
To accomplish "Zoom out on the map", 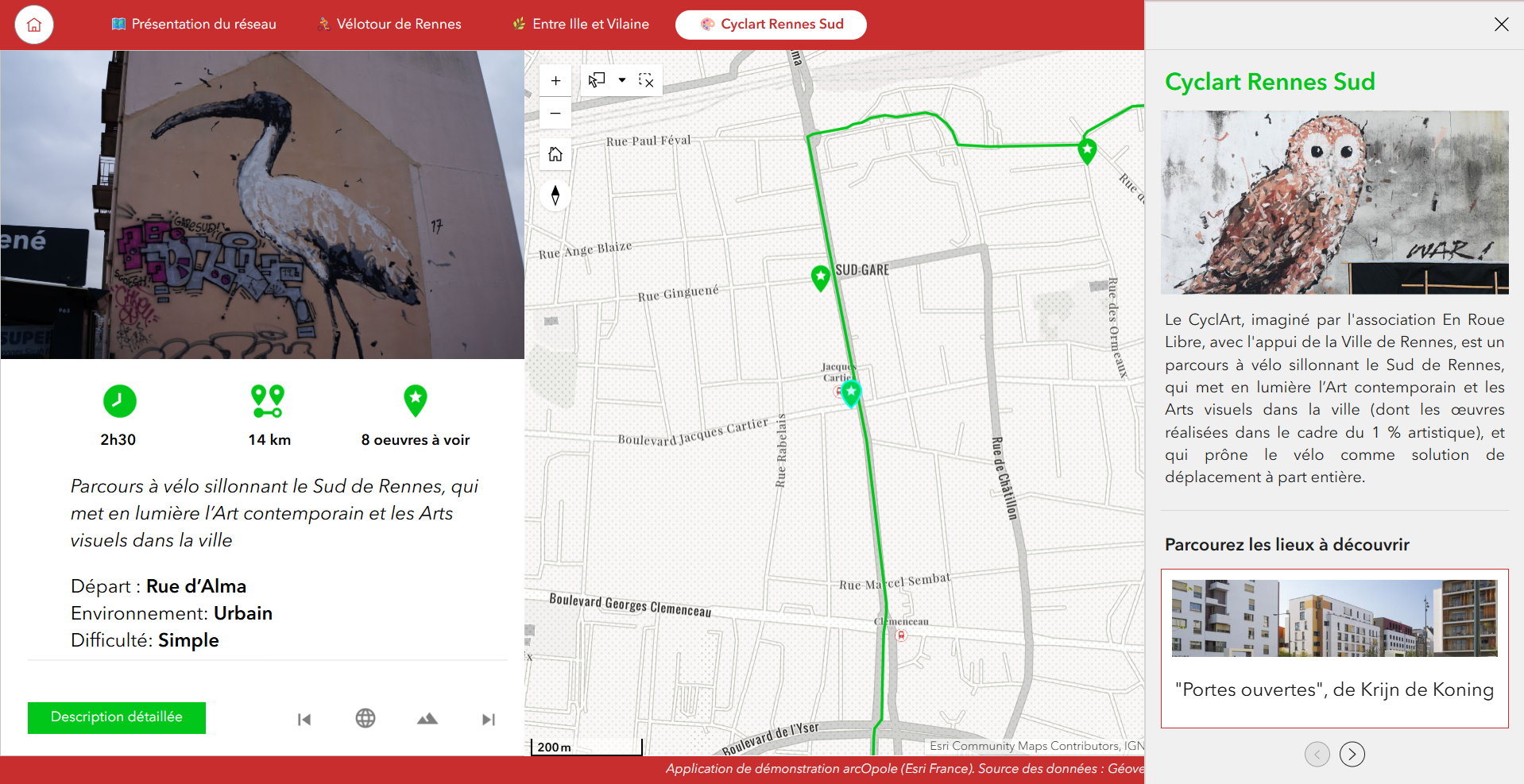I will pos(555,114).
